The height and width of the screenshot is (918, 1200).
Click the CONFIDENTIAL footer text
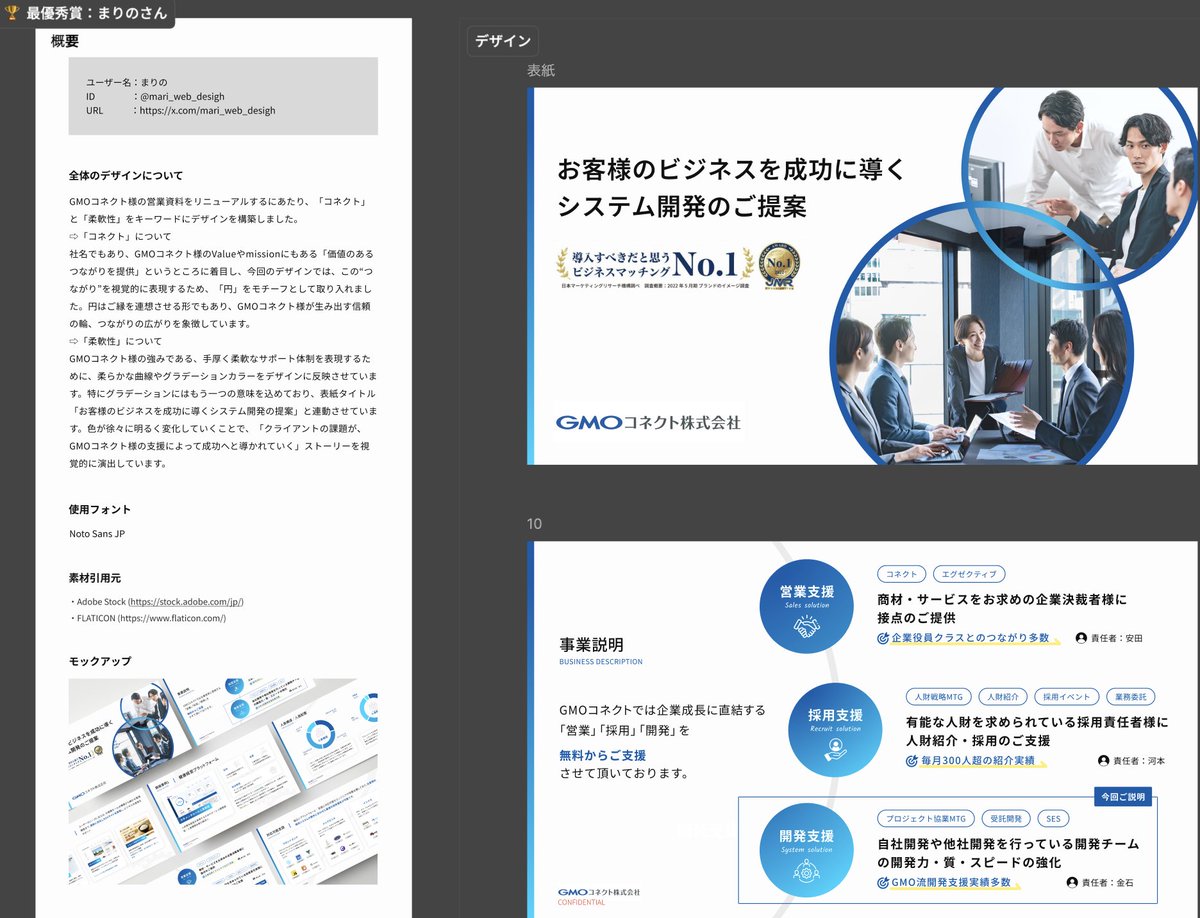click(x=582, y=902)
